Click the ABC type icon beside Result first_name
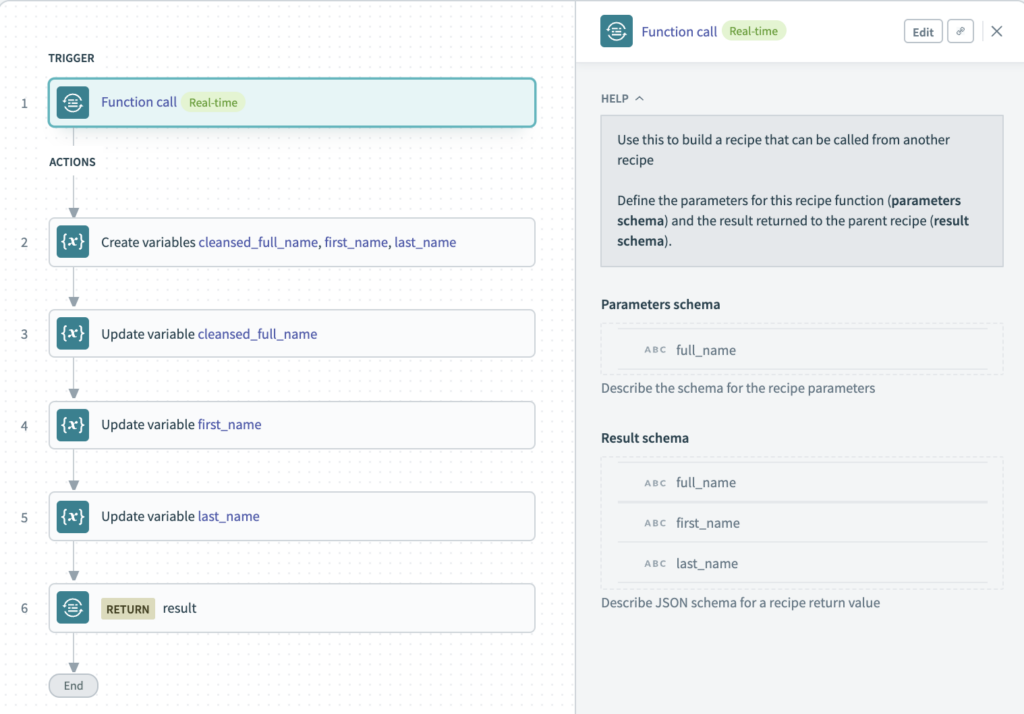 (655, 523)
